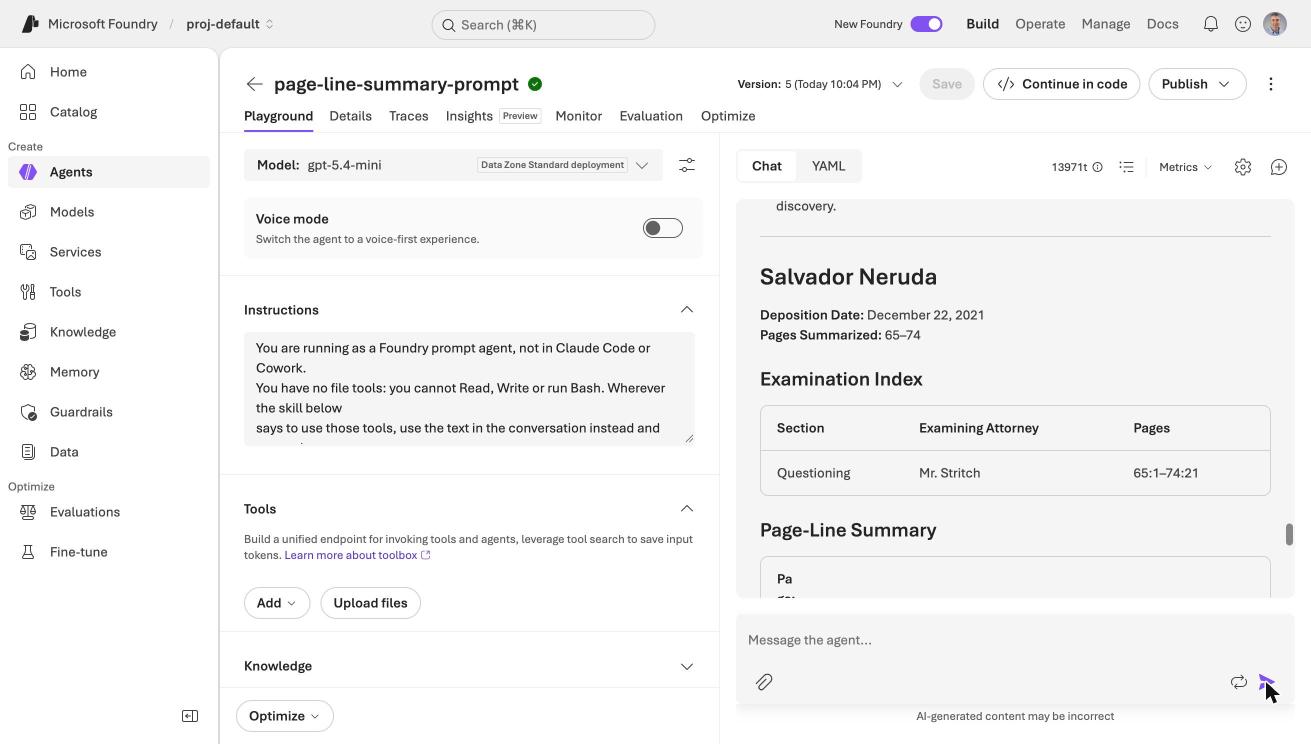This screenshot has width=1311, height=744.
Task: Click the chat scrollbar thumb
Action: [1289, 534]
